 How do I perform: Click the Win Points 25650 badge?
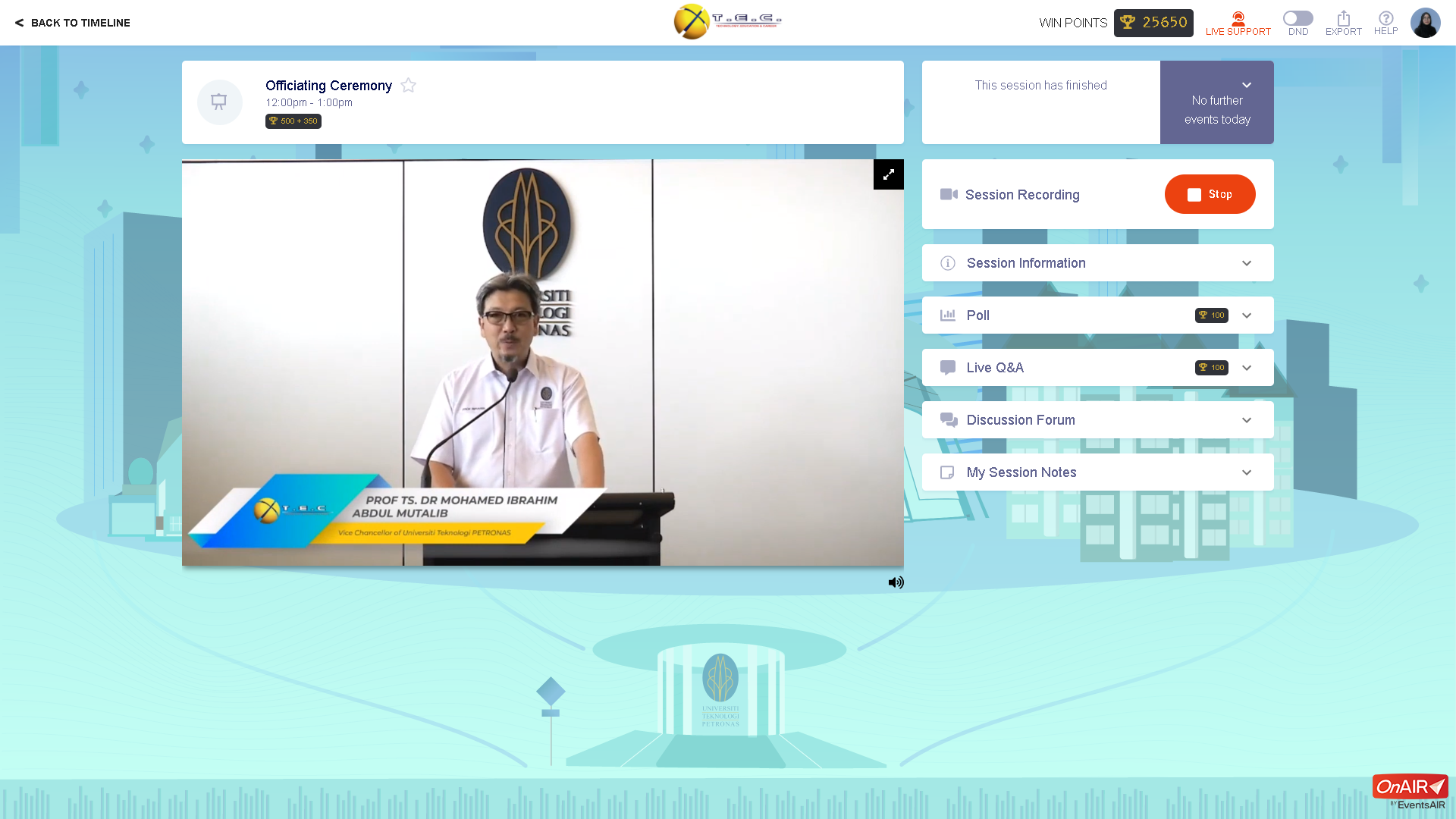coord(1153,23)
